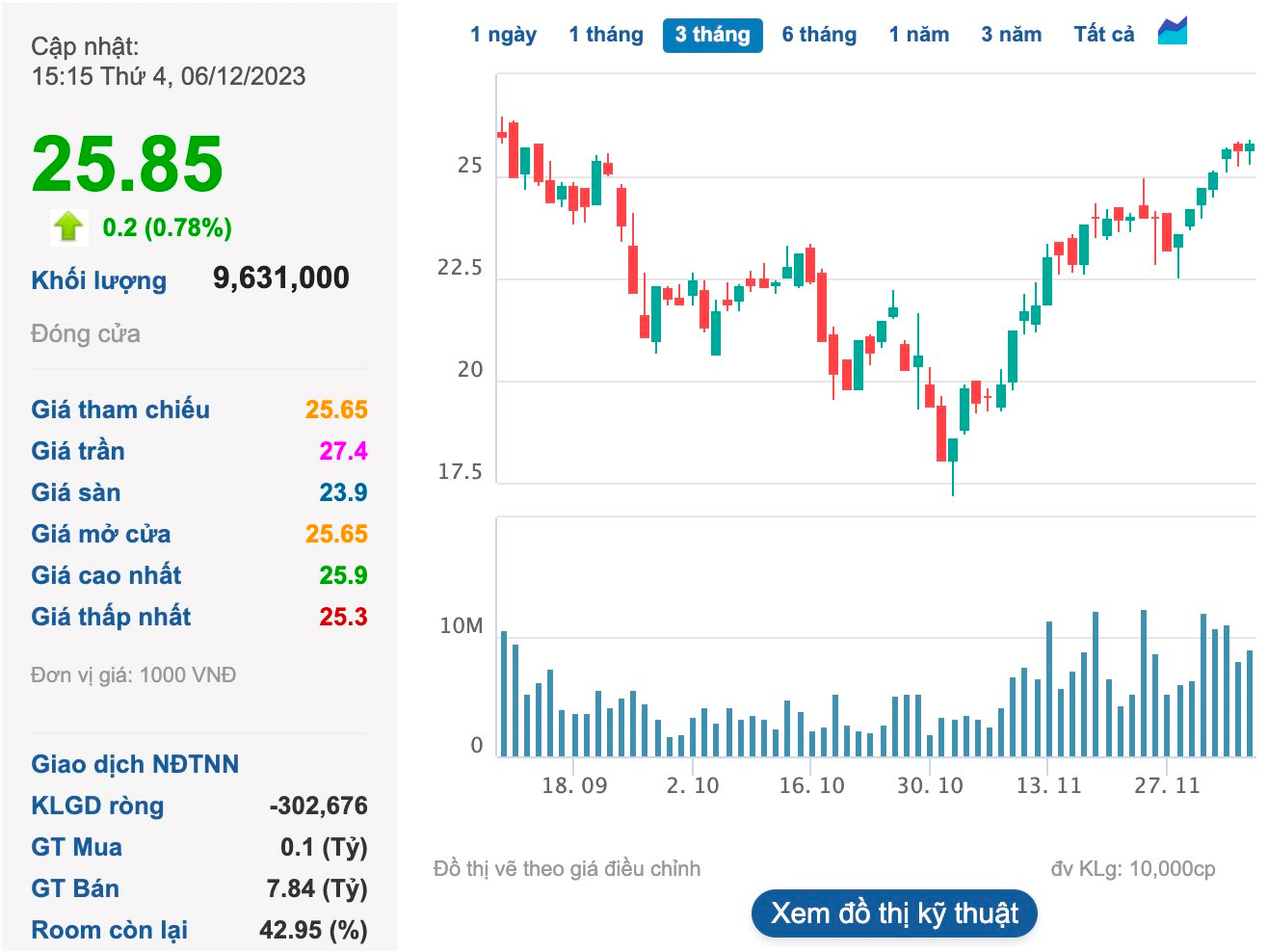Click the Giá sàn value 23.9
Screen dimensions: 1268x952
pos(344,492)
